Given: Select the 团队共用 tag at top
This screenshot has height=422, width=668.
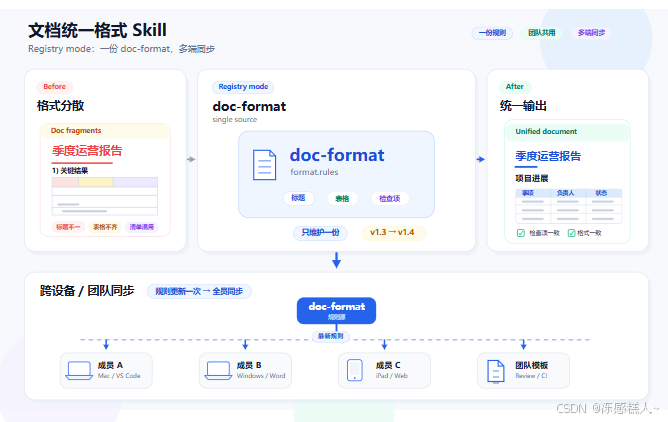Looking at the screenshot, I should tap(541, 33).
